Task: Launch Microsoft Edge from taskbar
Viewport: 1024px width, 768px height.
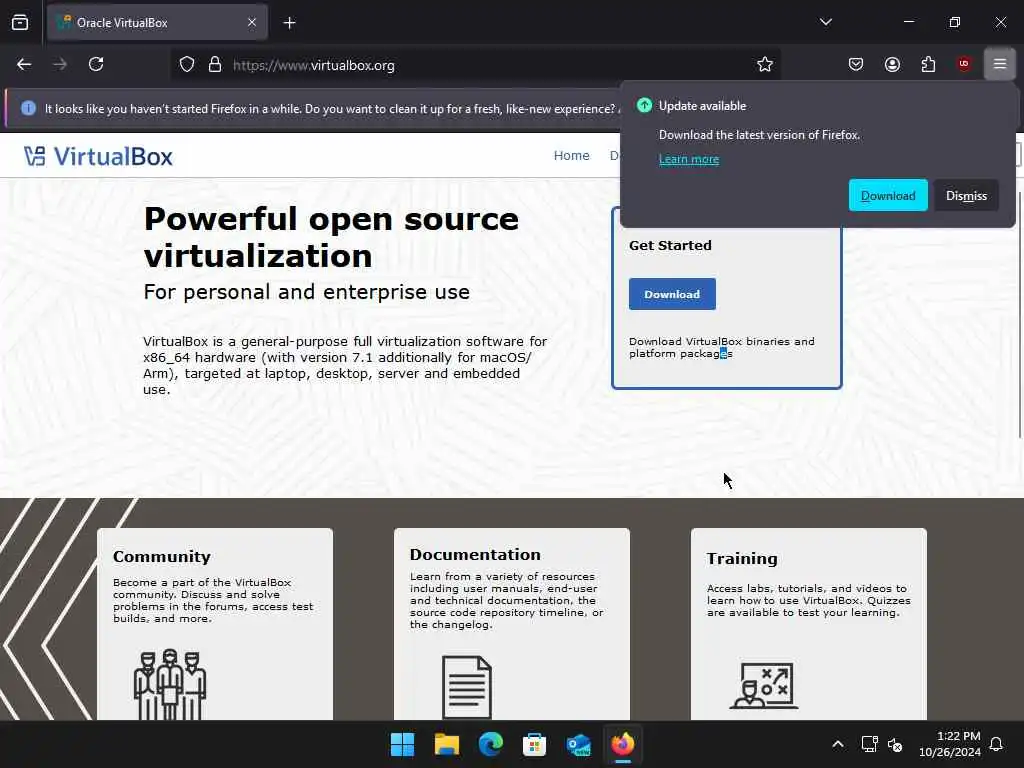Action: (490, 744)
